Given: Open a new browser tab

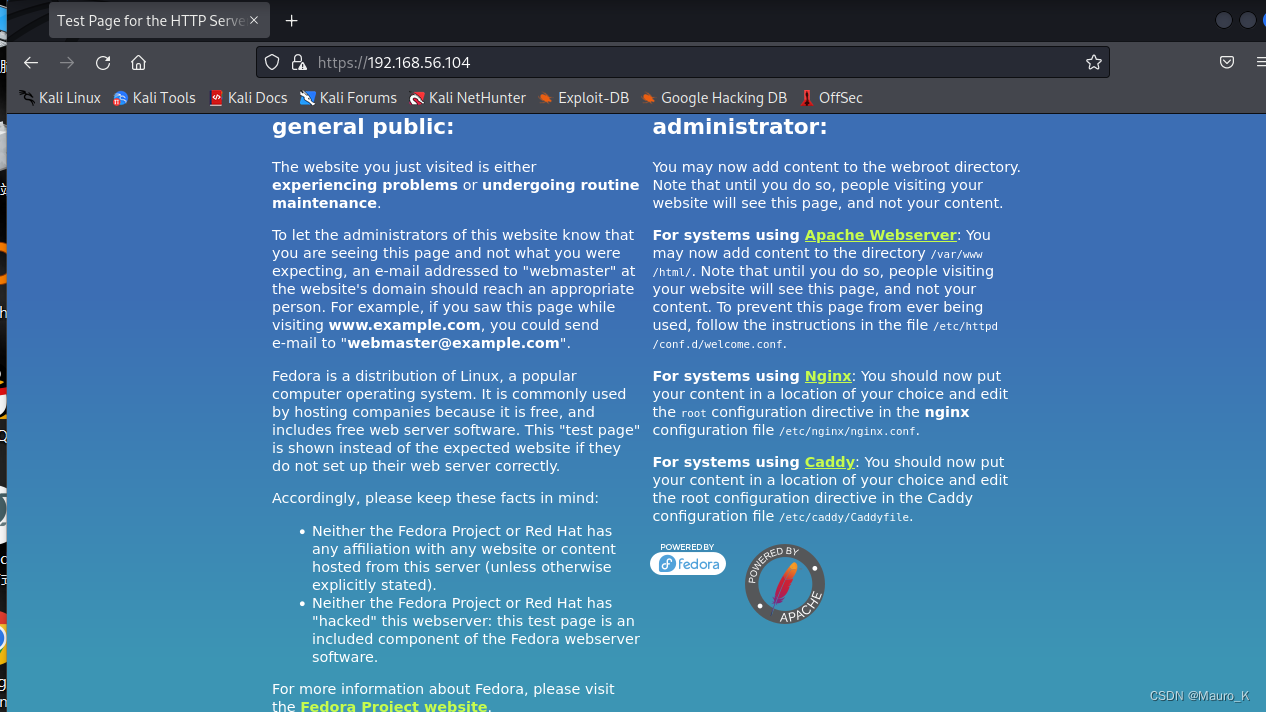Looking at the screenshot, I should (x=291, y=20).
